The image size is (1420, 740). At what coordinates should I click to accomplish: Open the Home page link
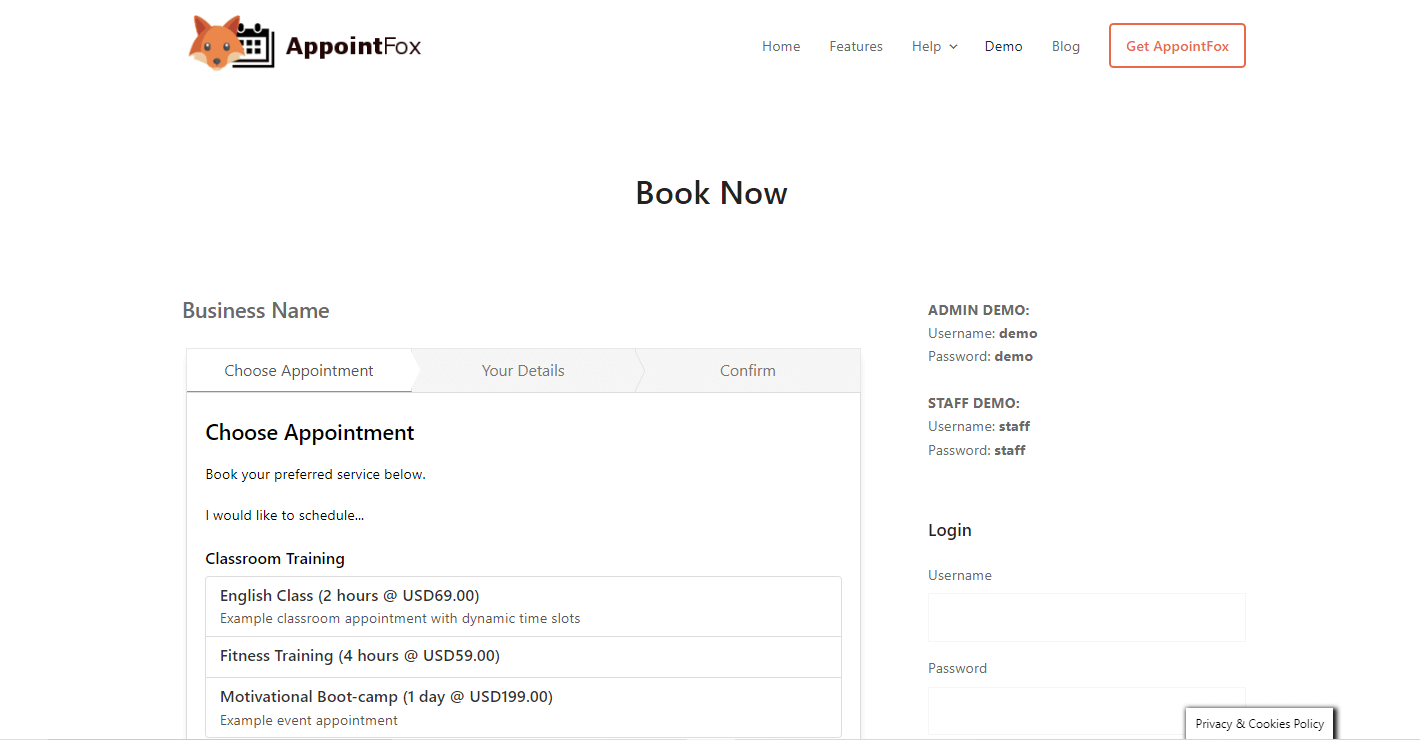[x=781, y=46]
